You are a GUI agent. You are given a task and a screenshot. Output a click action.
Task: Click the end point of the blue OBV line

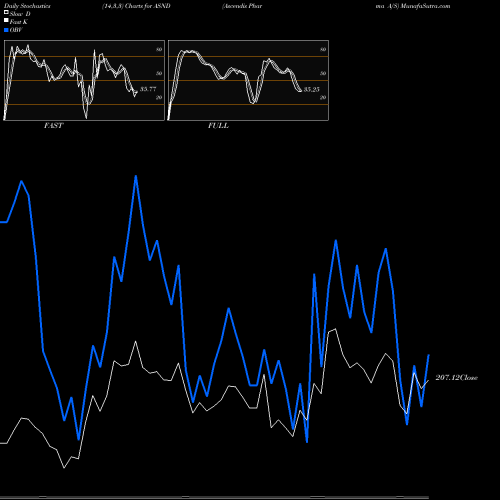click(x=429, y=355)
